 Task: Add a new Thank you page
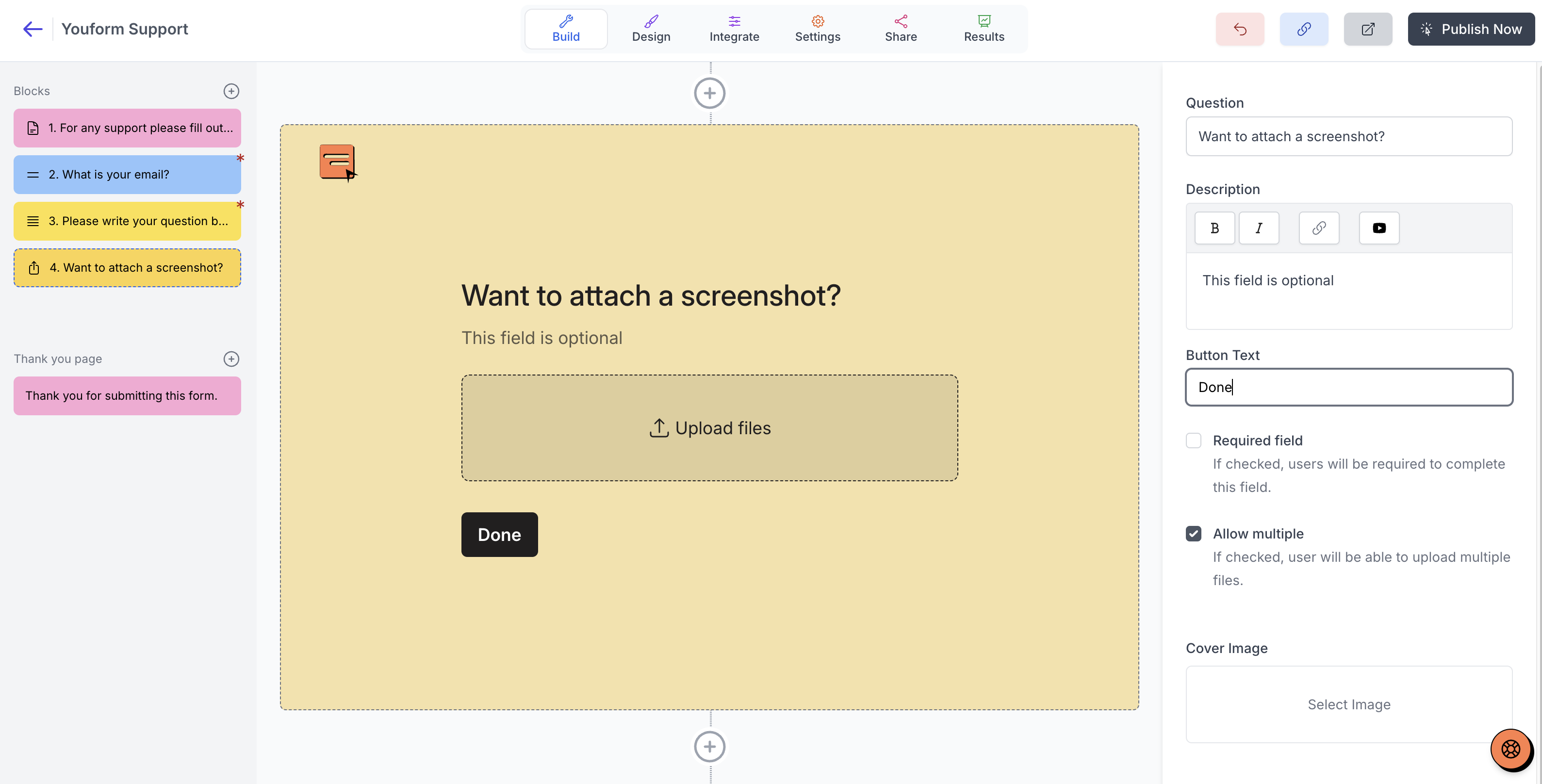(x=231, y=359)
